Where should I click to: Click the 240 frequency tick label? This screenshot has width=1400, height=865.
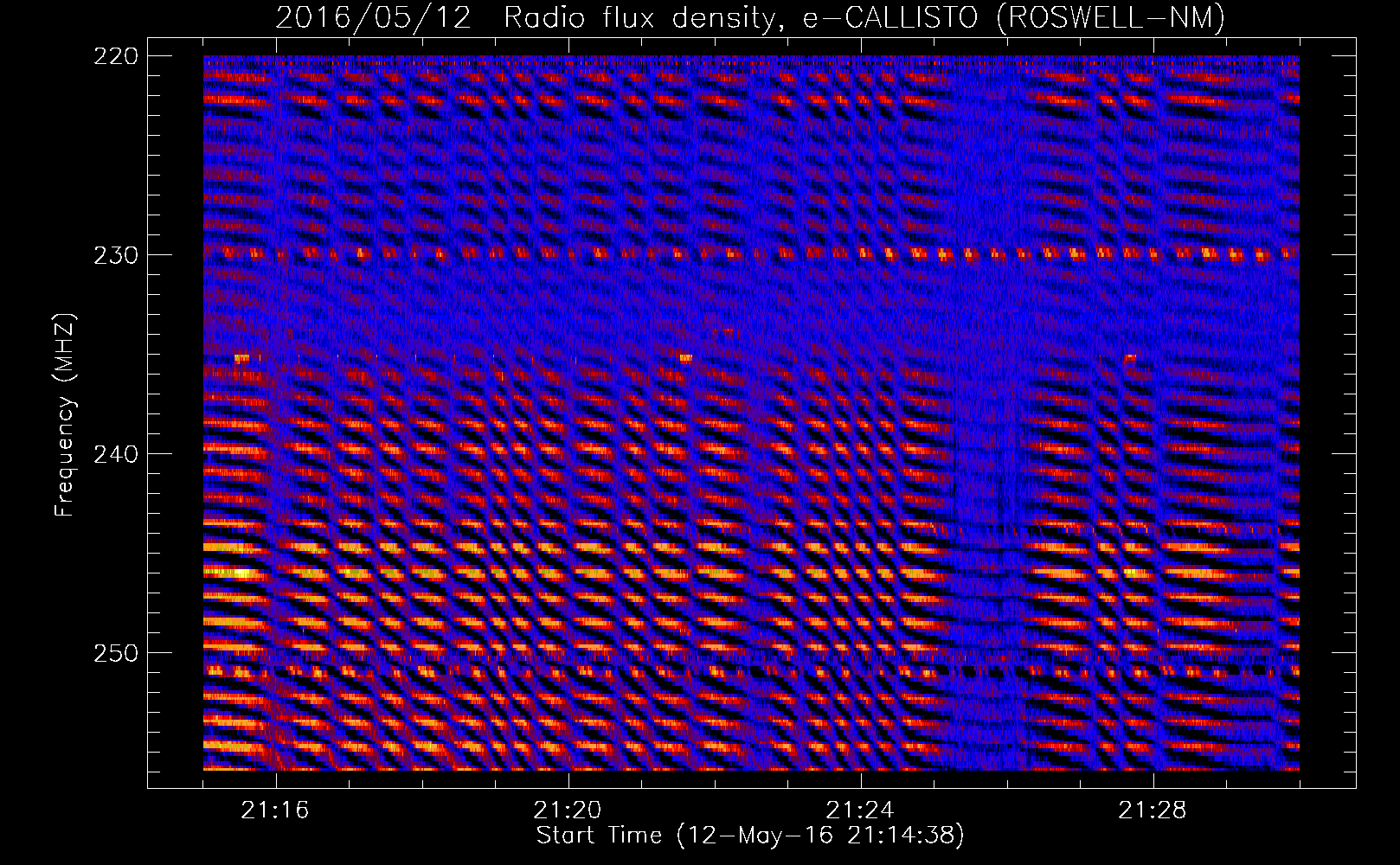[115, 454]
